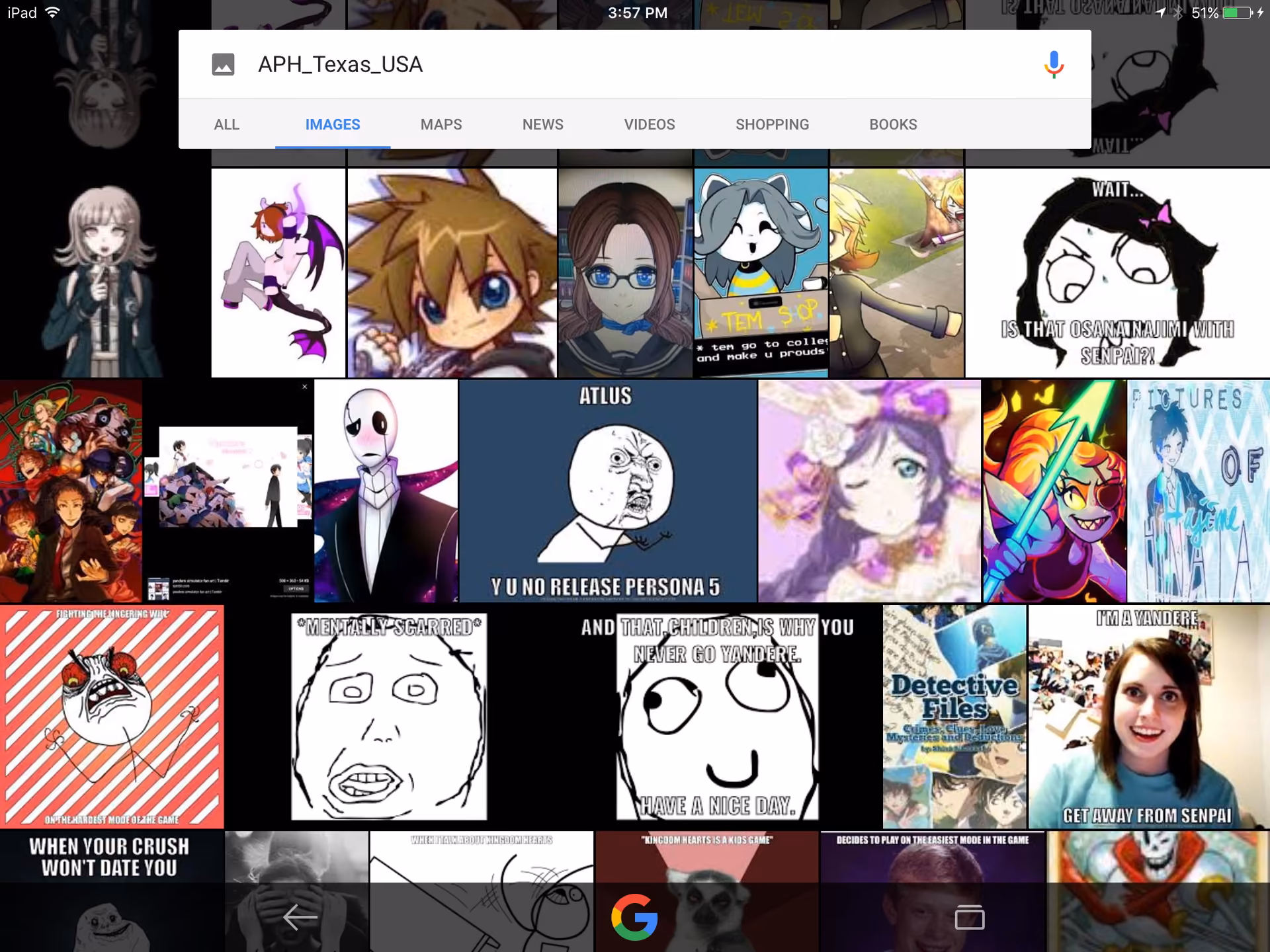Select the IMAGES tab
Viewport: 1270px width, 952px height.
pos(333,124)
